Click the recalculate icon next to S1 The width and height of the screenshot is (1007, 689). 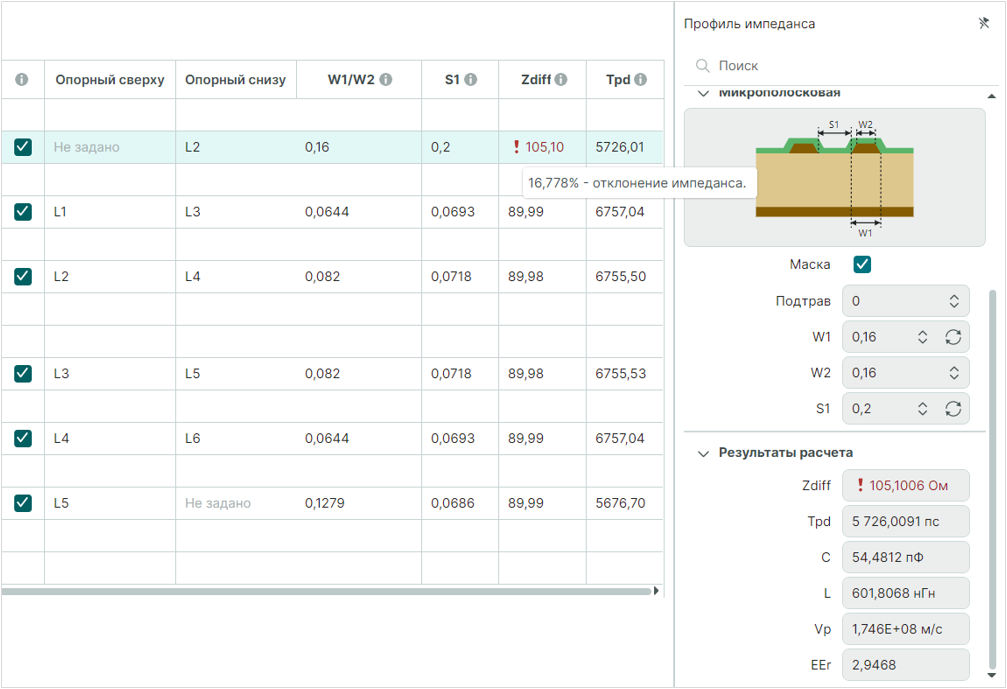point(953,408)
